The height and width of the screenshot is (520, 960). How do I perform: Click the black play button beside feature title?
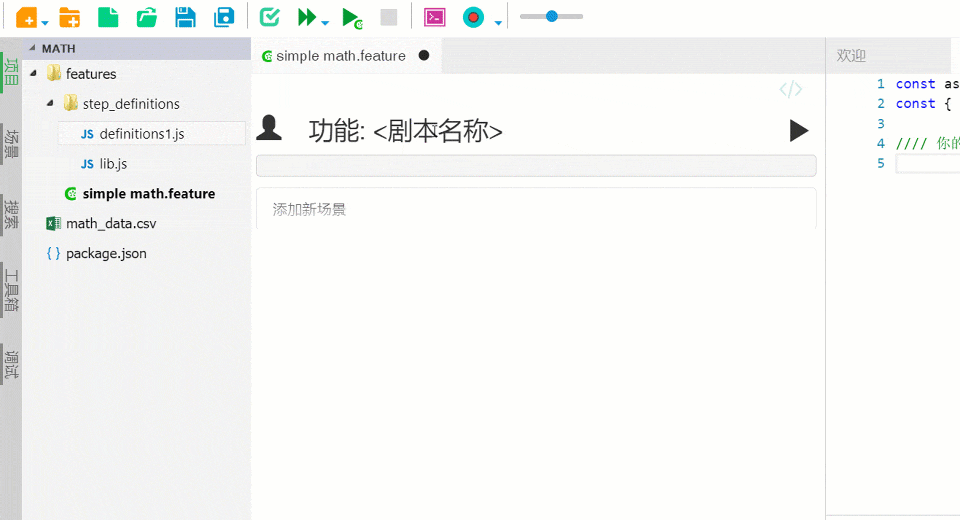798,130
